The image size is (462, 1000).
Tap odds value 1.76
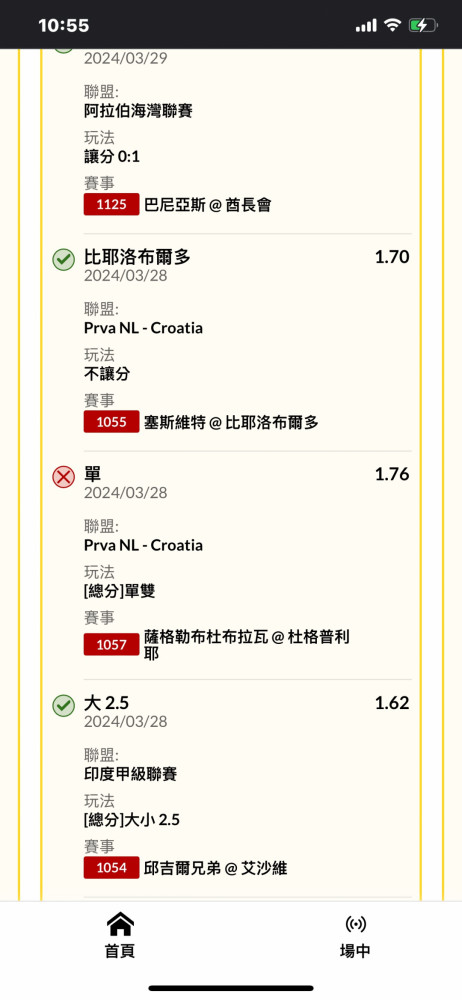click(392, 474)
